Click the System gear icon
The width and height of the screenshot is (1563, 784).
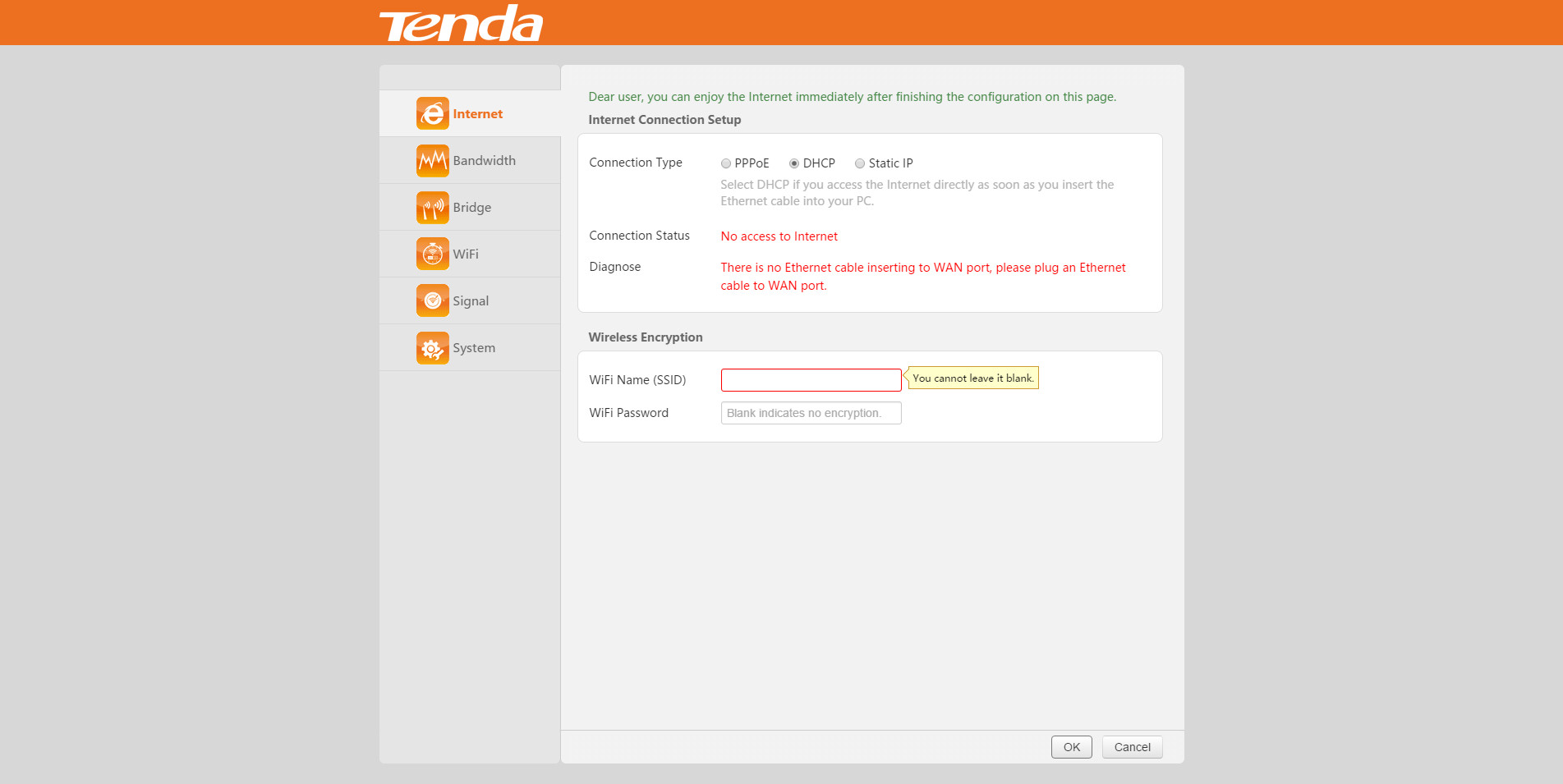(x=432, y=347)
